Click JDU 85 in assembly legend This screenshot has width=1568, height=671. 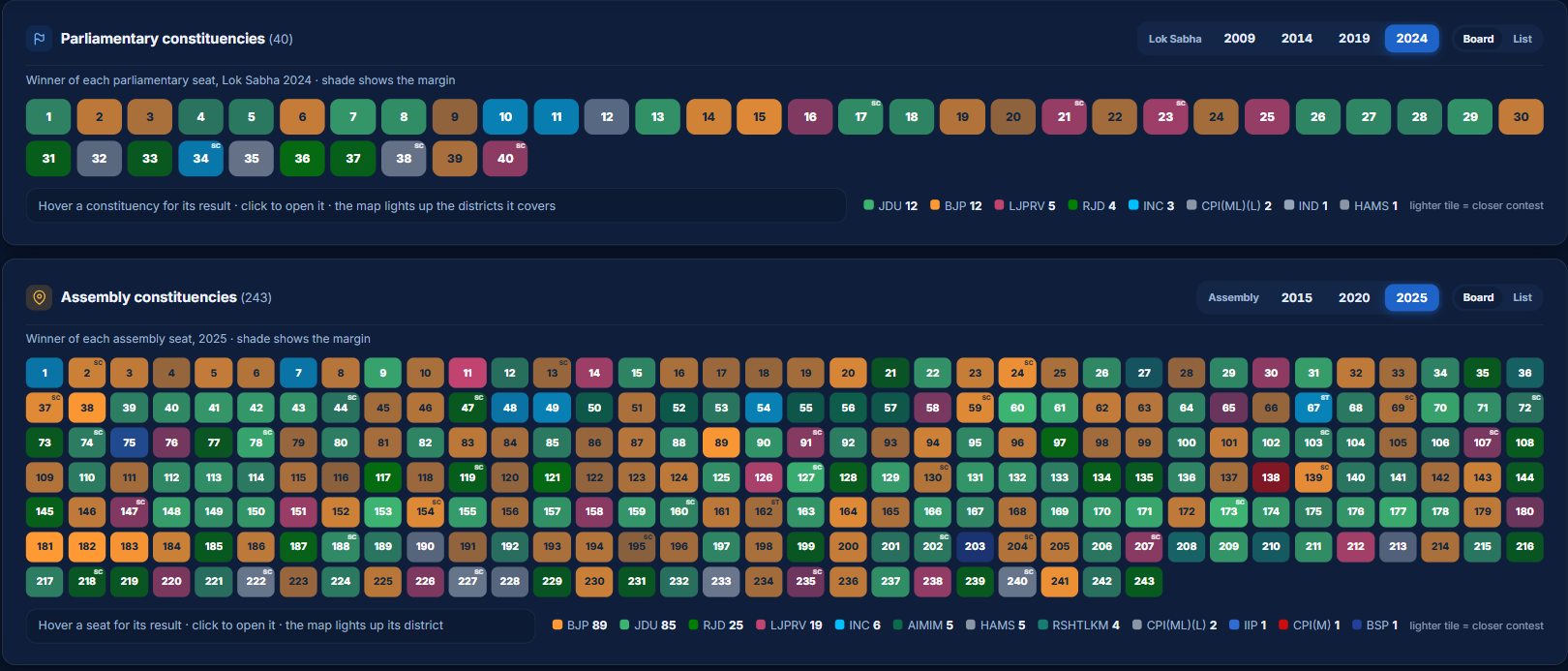click(x=648, y=625)
